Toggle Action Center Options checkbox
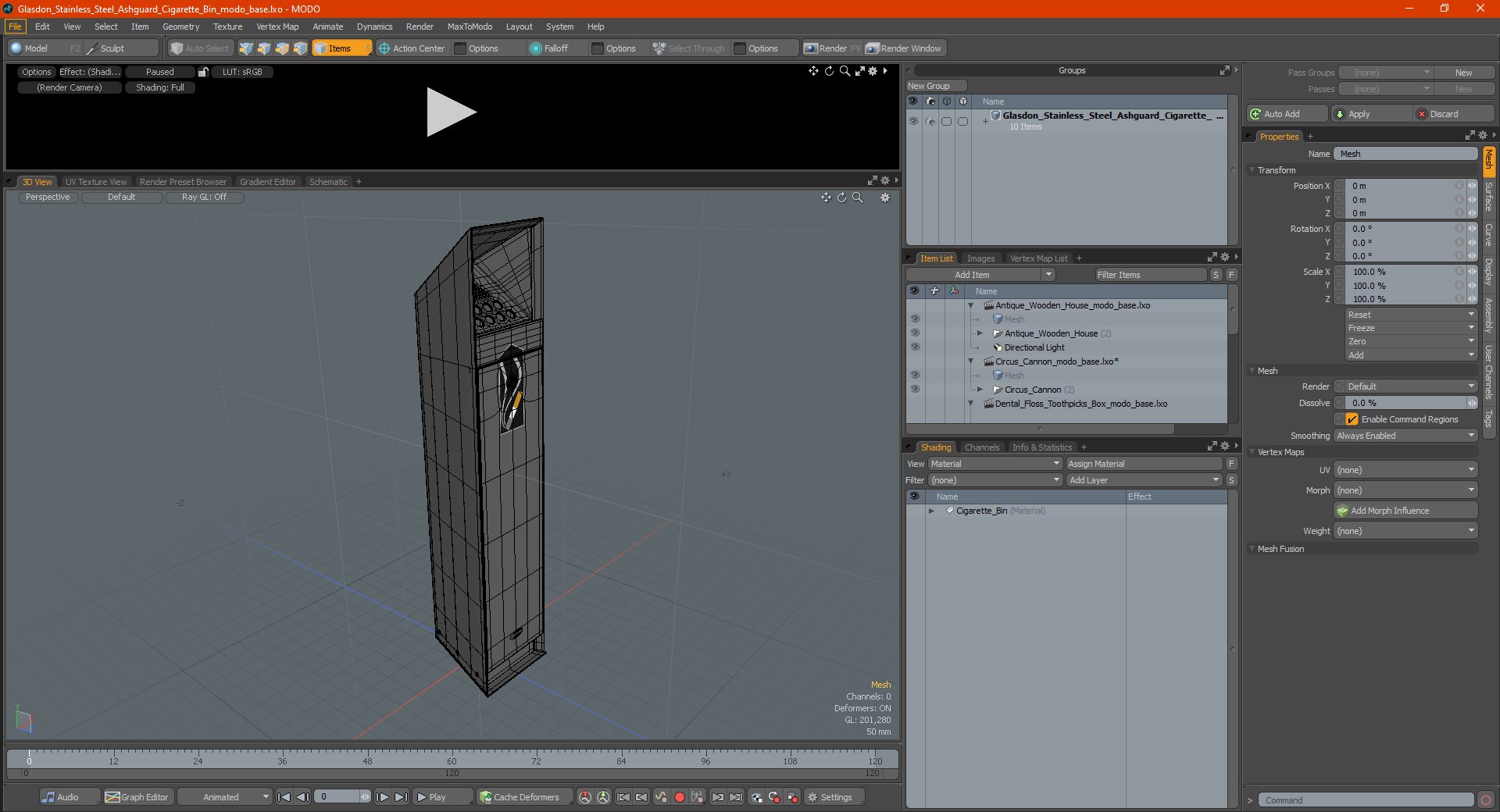 pyautogui.click(x=460, y=48)
